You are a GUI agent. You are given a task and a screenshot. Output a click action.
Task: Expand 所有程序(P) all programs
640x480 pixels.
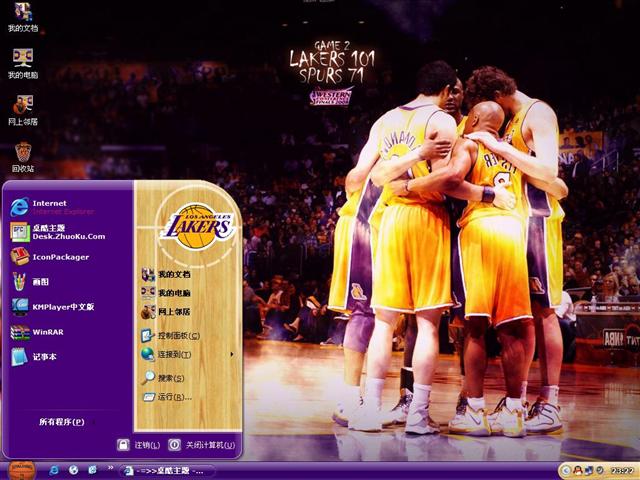62,422
